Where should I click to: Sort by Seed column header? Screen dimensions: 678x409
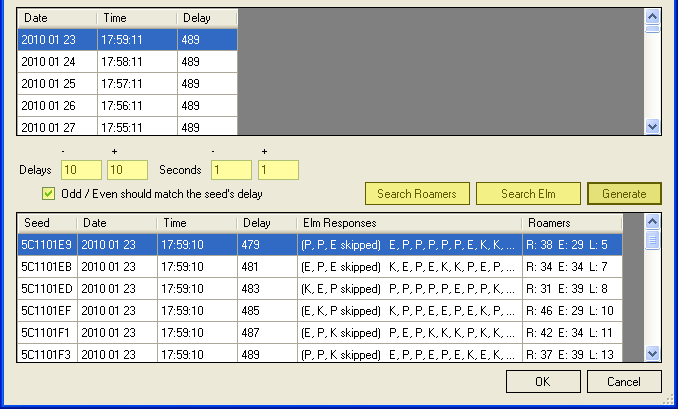tap(47, 223)
